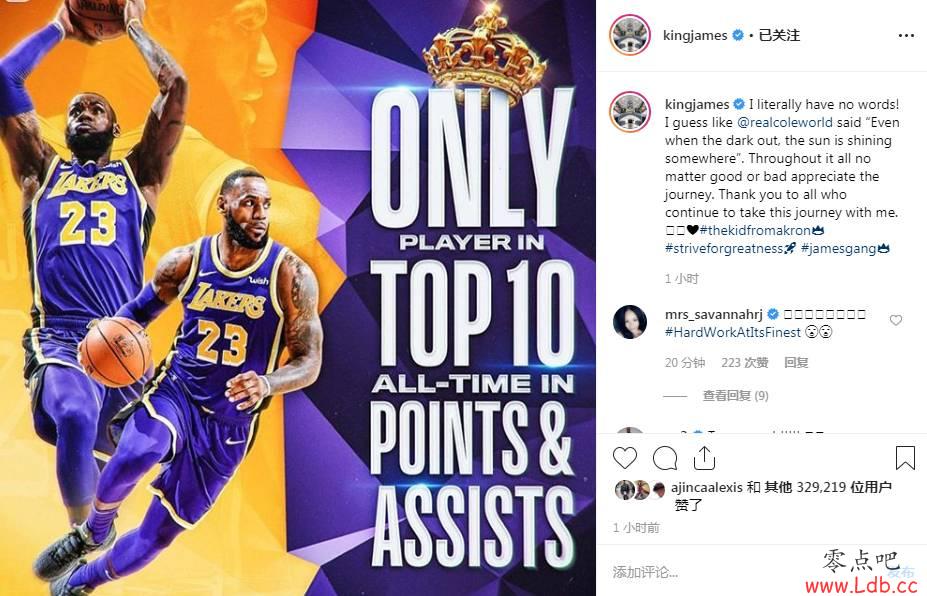View 223 次赞 comment likes
This screenshot has height=596, width=927.
[x=744, y=362]
